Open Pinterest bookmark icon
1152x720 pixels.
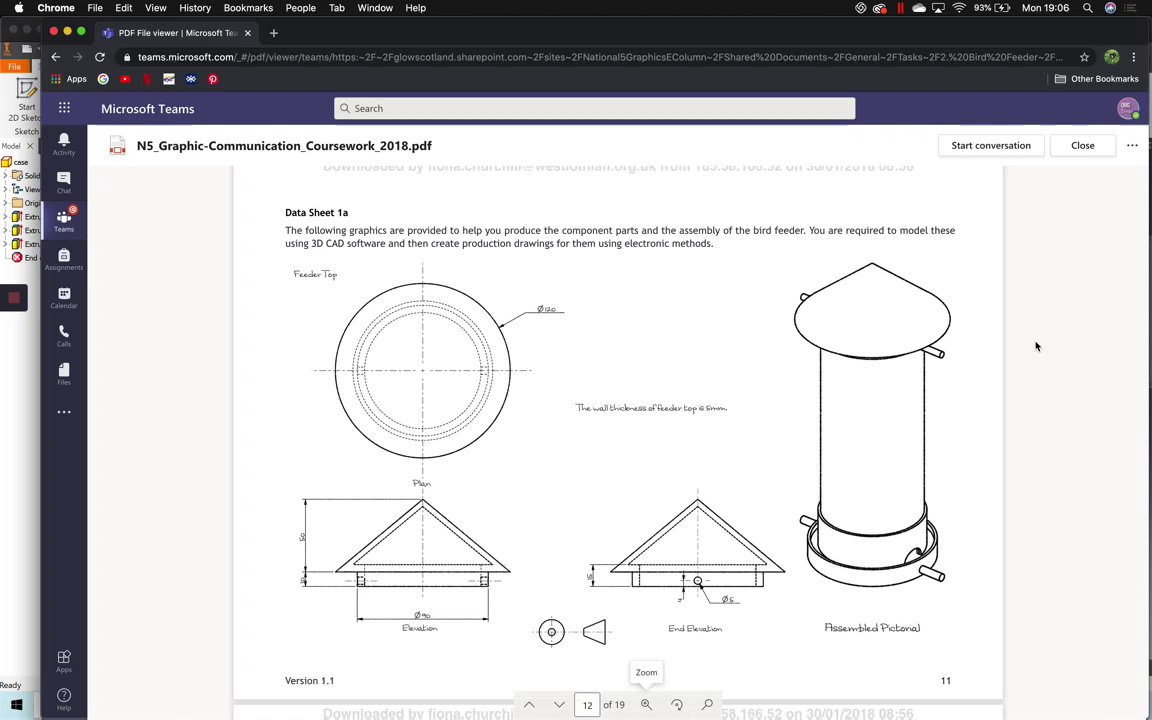(x=213, y=79)
